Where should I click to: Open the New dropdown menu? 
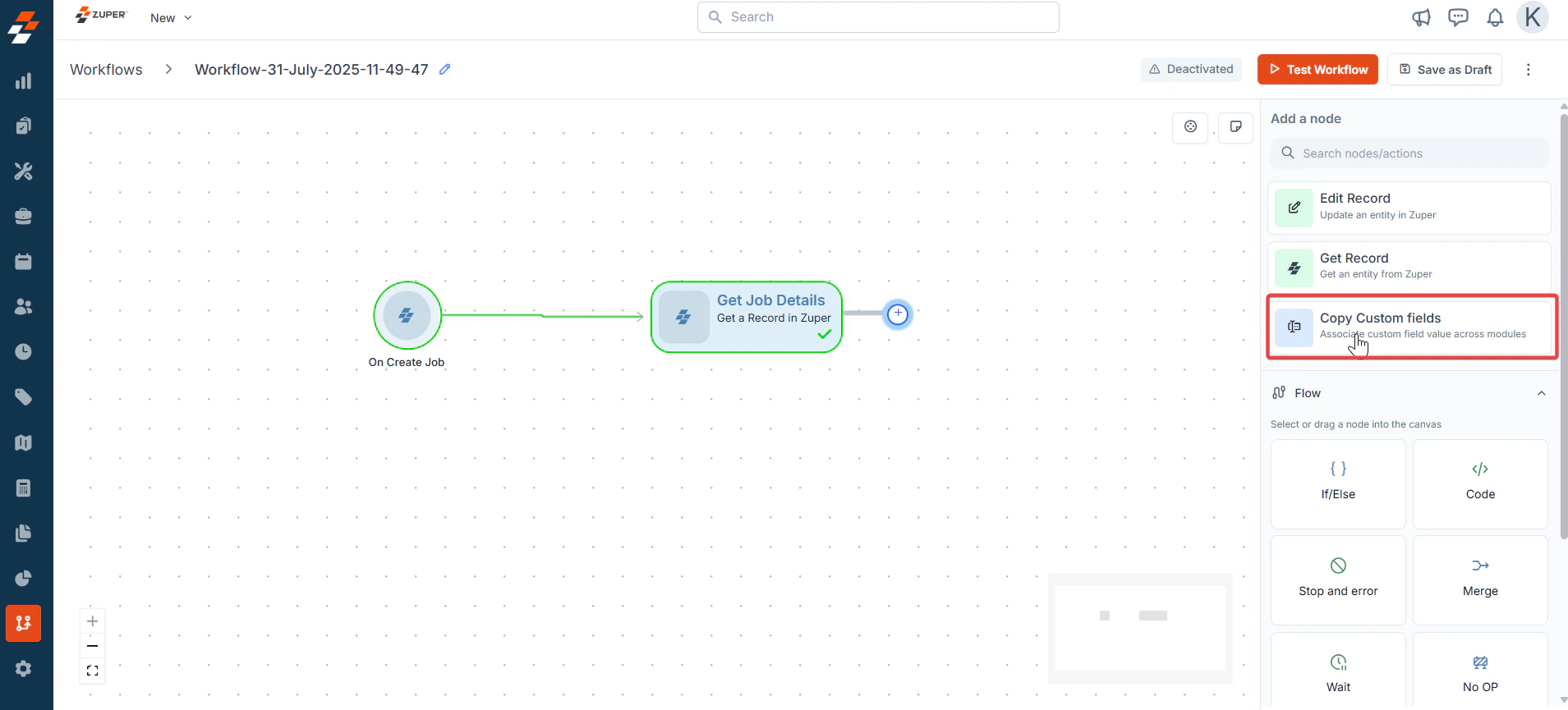pos(171,18)
